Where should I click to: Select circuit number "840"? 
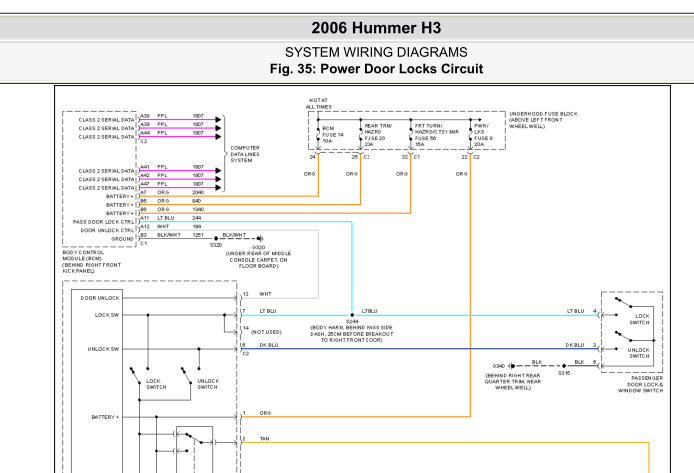[197, 201]
